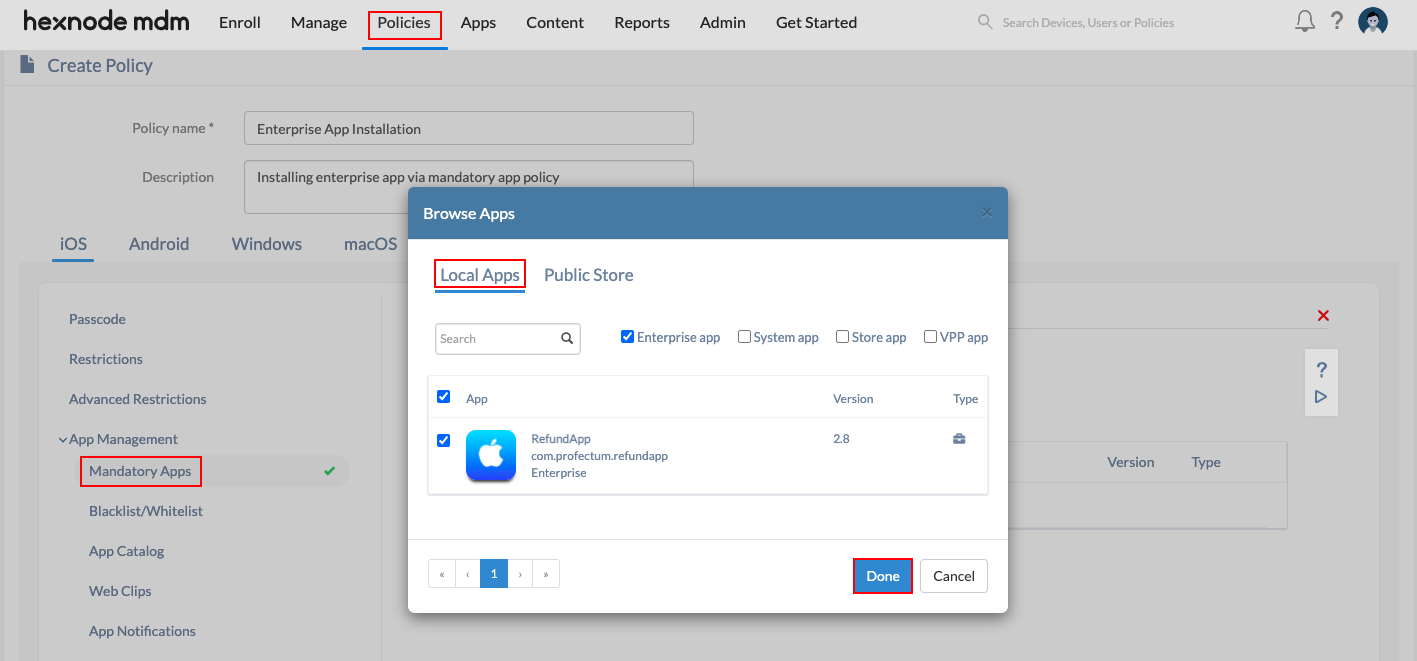Open the user profile avatar

(1373, 21)
